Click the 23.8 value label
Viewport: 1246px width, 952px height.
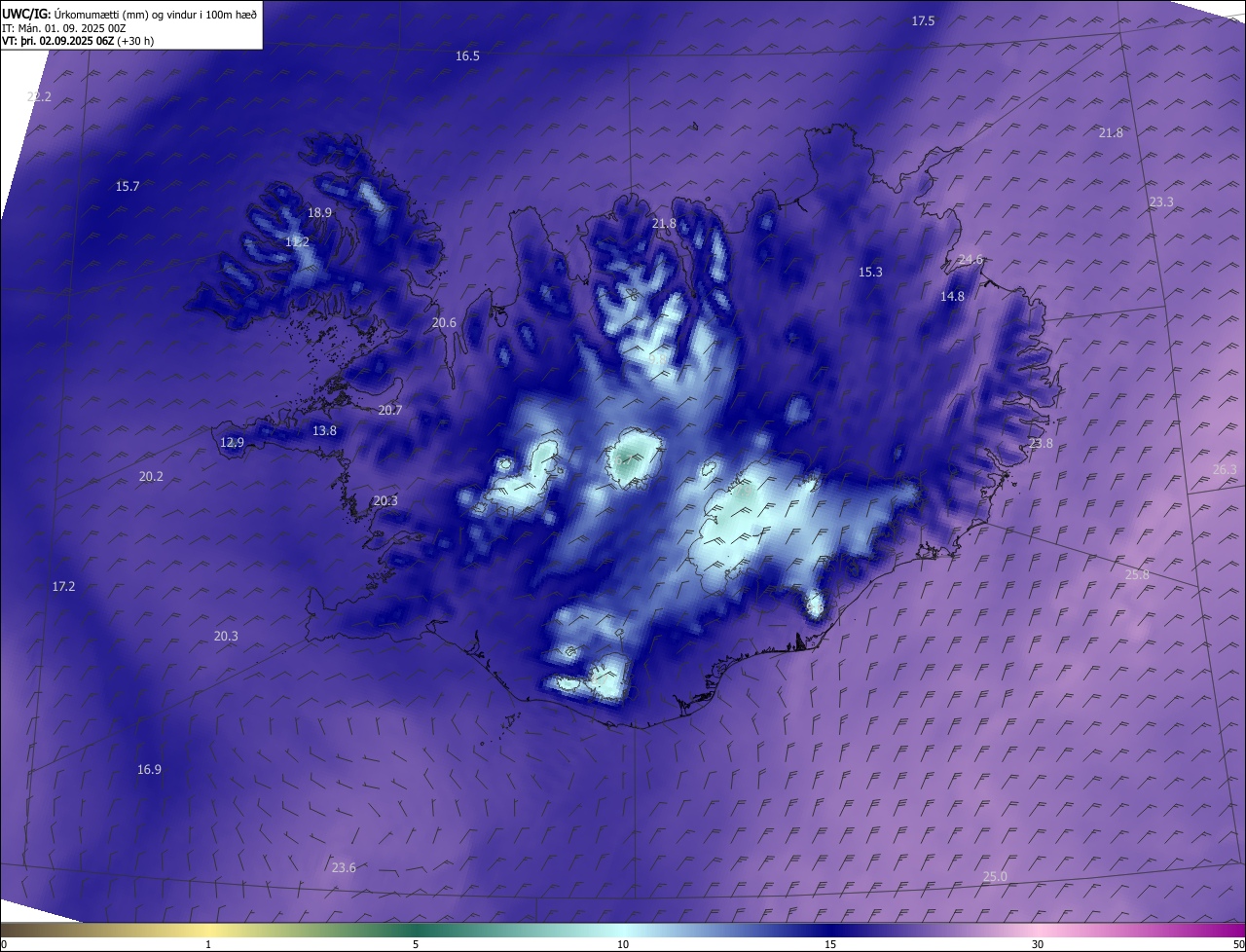pos(1041,444)
